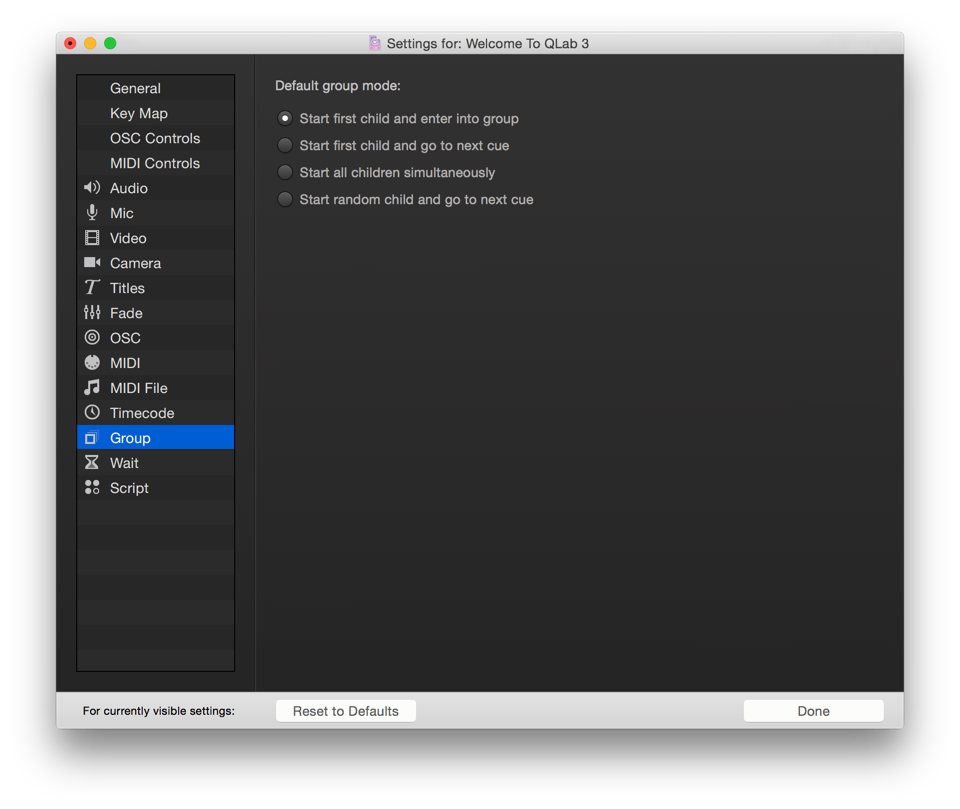
Task: Click the Camera icon in sidebar
Action: click(92, 263)
